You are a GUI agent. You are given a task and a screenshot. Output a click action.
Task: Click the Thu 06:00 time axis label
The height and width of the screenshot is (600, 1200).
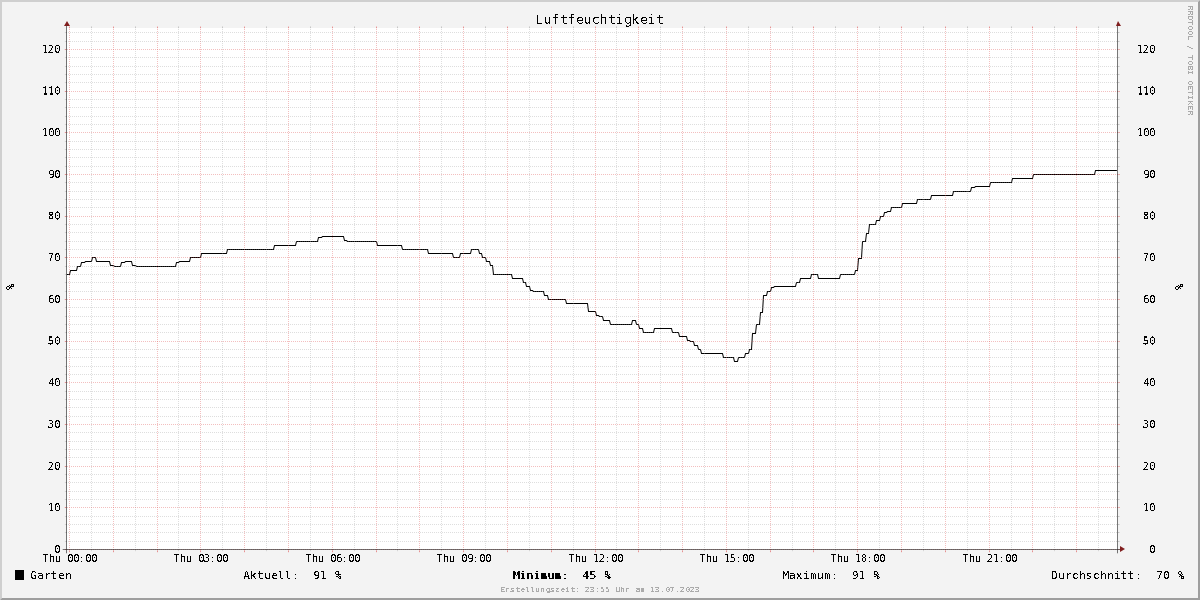(333, 558)
